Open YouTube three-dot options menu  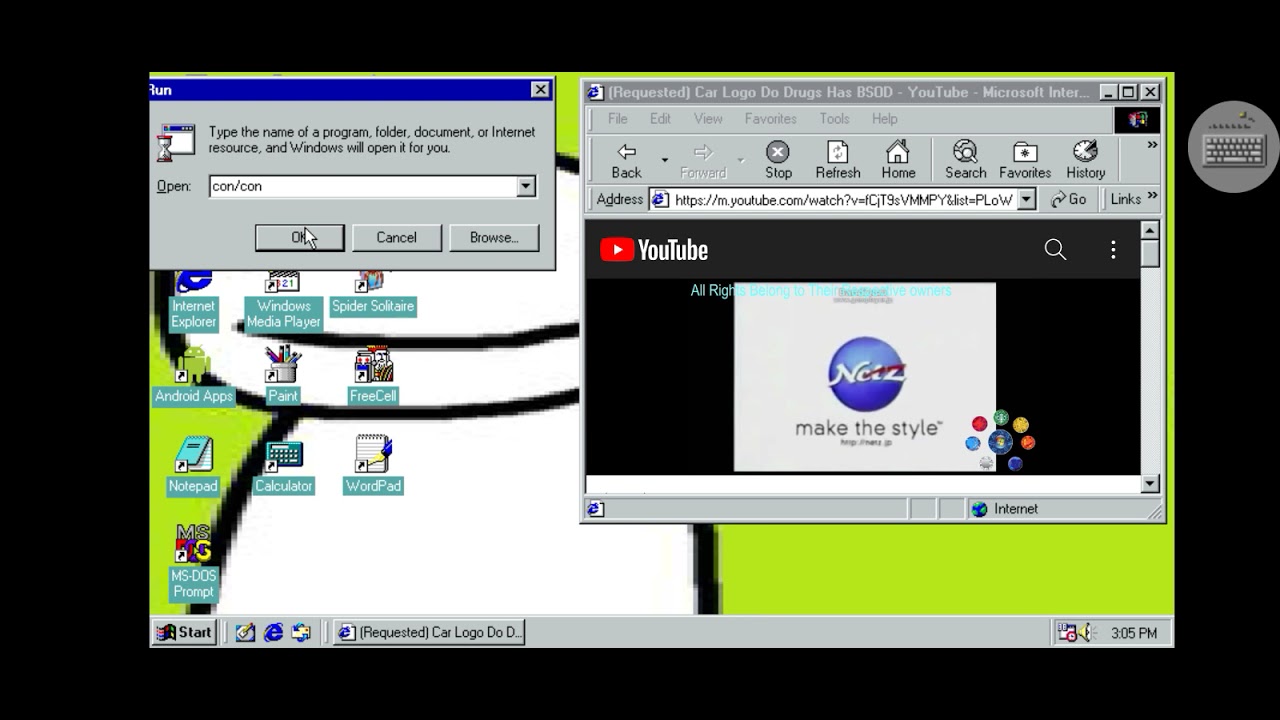pyautogui.click(x=1113, y=250)
